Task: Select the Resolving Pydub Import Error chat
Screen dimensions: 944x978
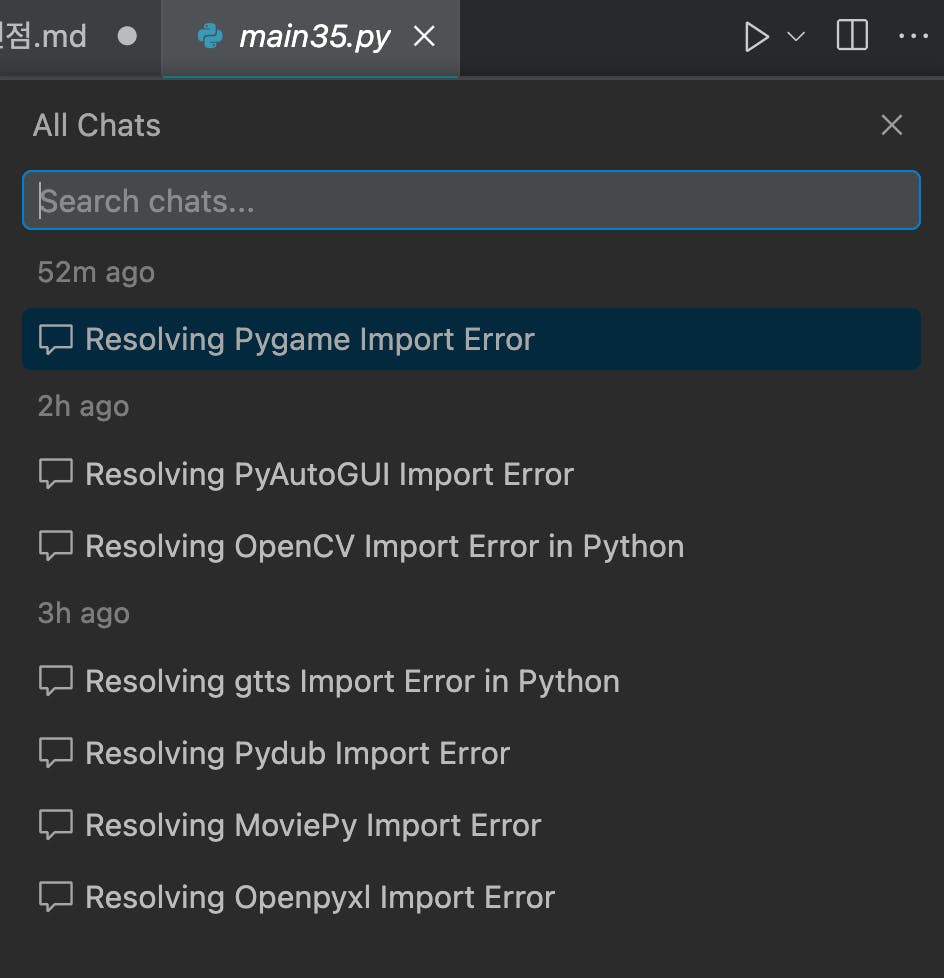Action: (x=297, y=753)
